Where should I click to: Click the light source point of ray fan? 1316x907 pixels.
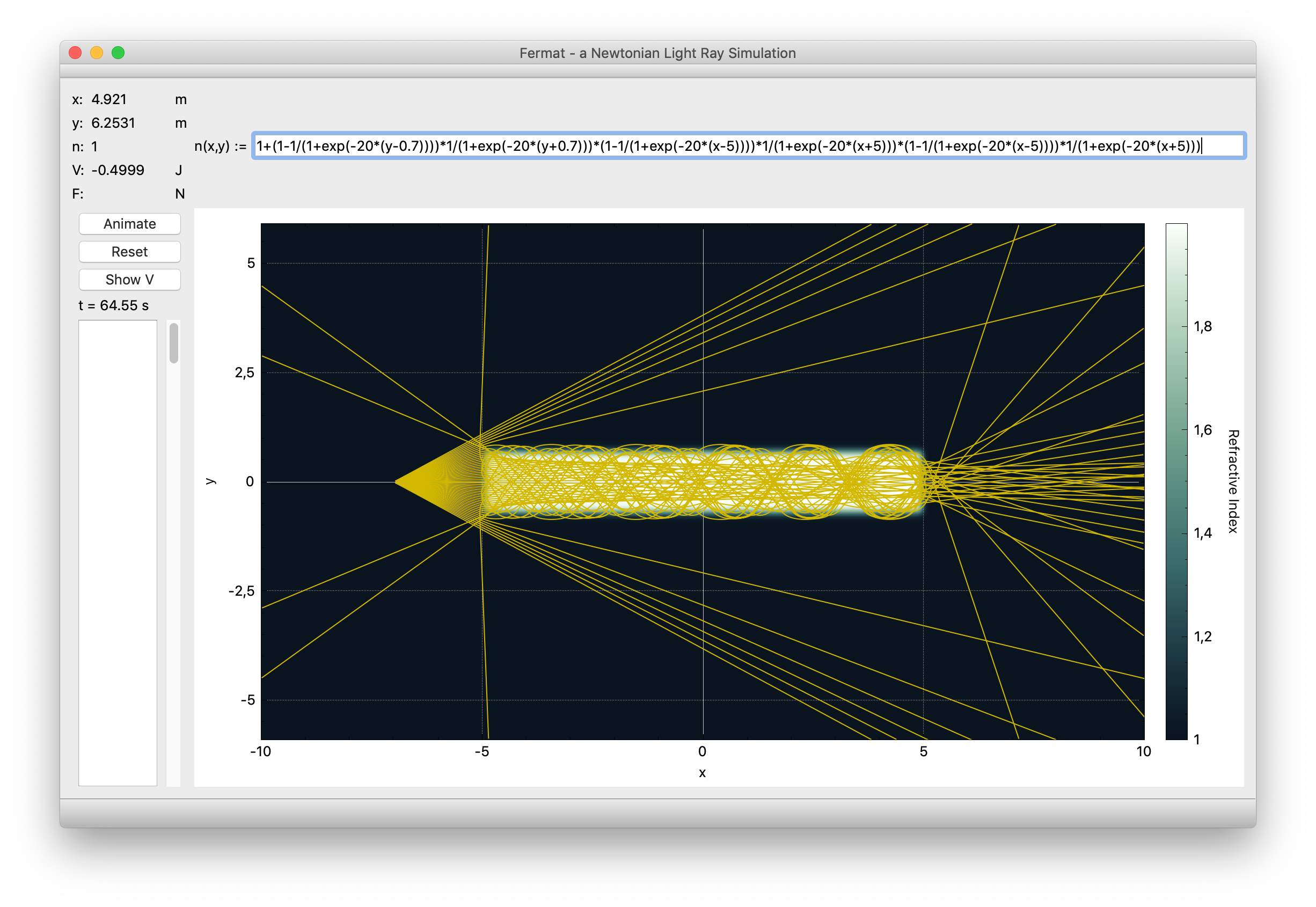pos(396,482)
